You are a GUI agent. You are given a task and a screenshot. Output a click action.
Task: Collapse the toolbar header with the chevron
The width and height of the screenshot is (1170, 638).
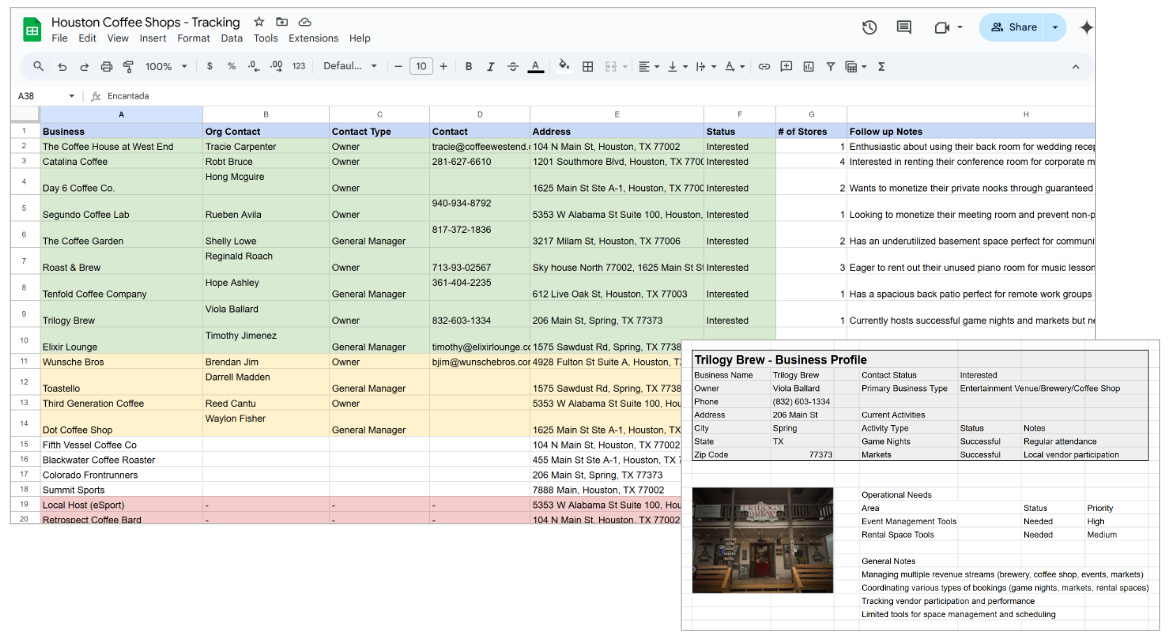[x=1075, y=66]
